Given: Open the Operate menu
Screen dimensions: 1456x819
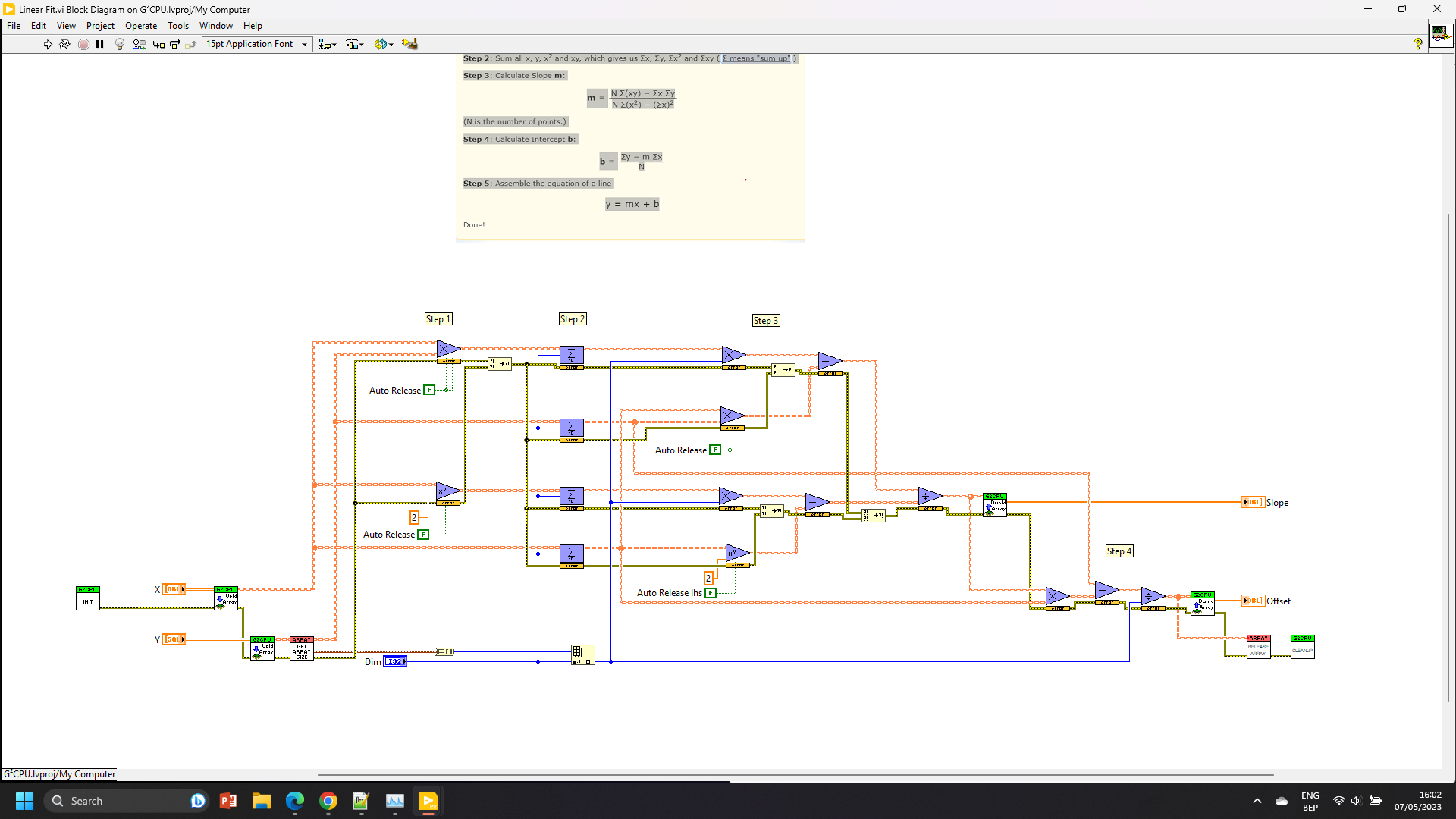Looking at the screenshot, I should pos(141,26).
